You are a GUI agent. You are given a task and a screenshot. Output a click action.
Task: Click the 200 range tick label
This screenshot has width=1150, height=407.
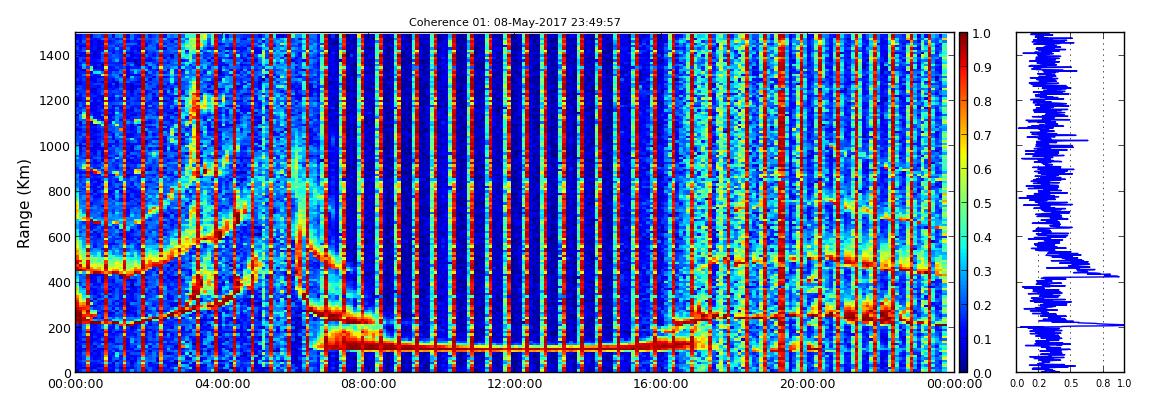59,328
